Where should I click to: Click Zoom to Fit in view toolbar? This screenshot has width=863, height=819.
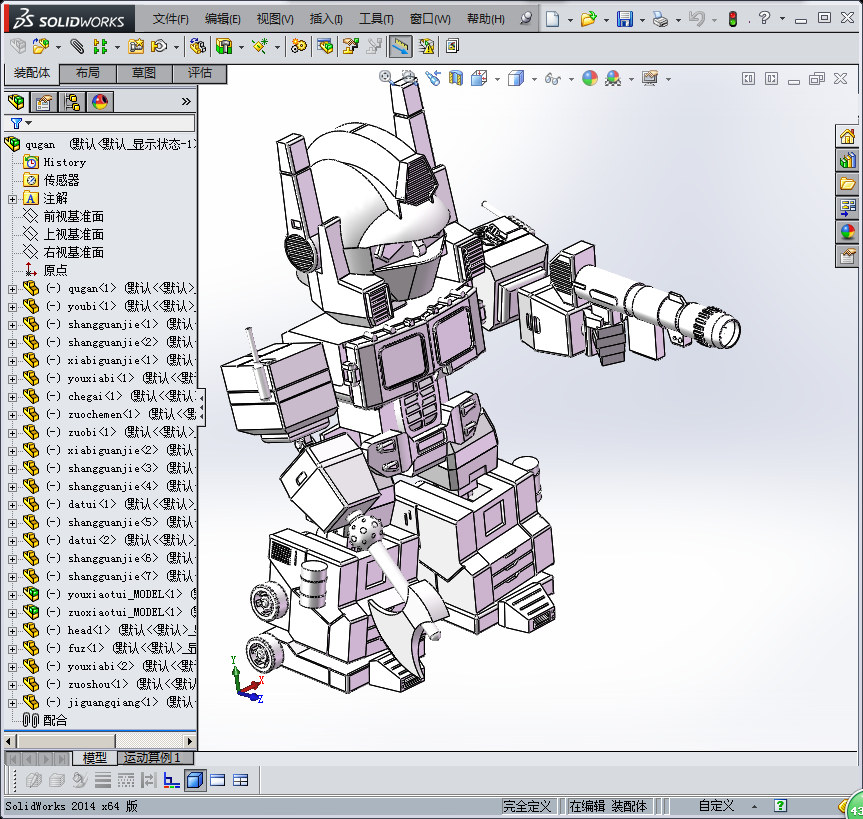coord(385,77)
